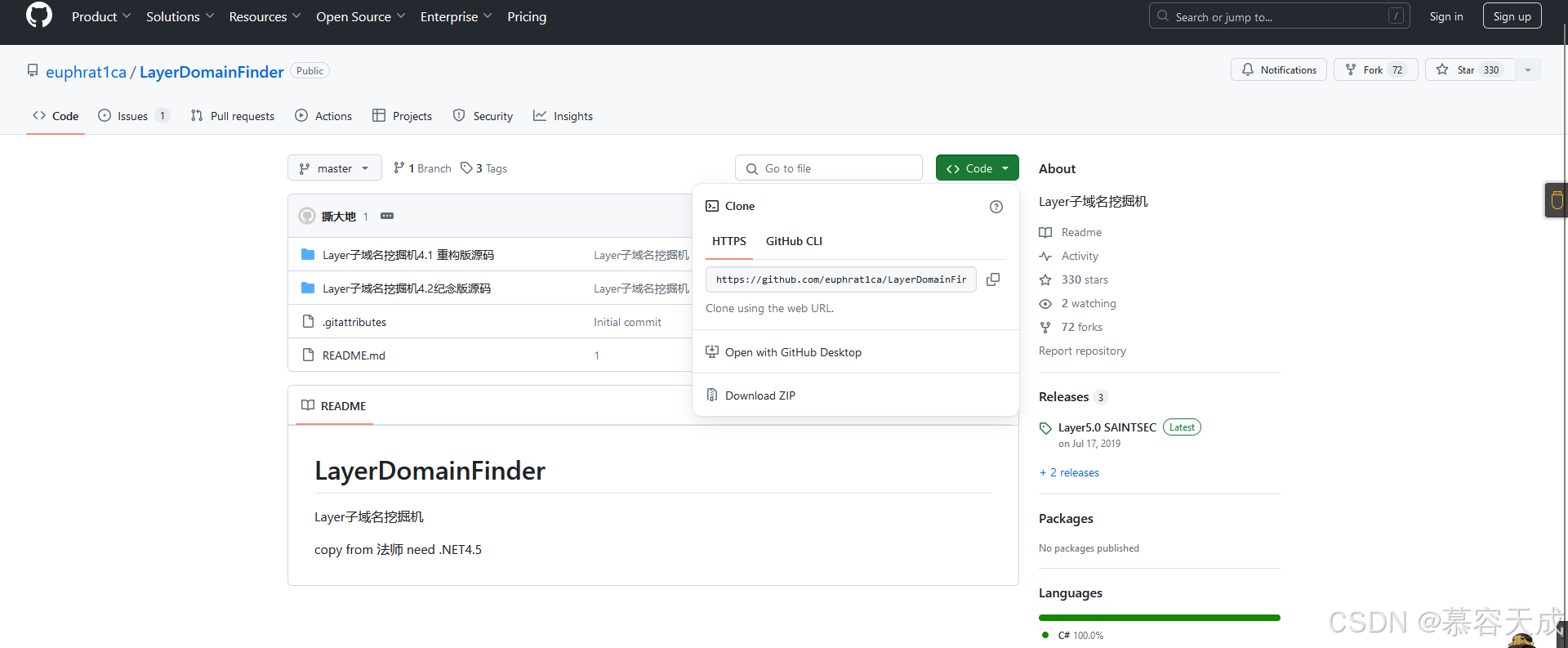Open the master branch selector dropdown

pos(335,168)
